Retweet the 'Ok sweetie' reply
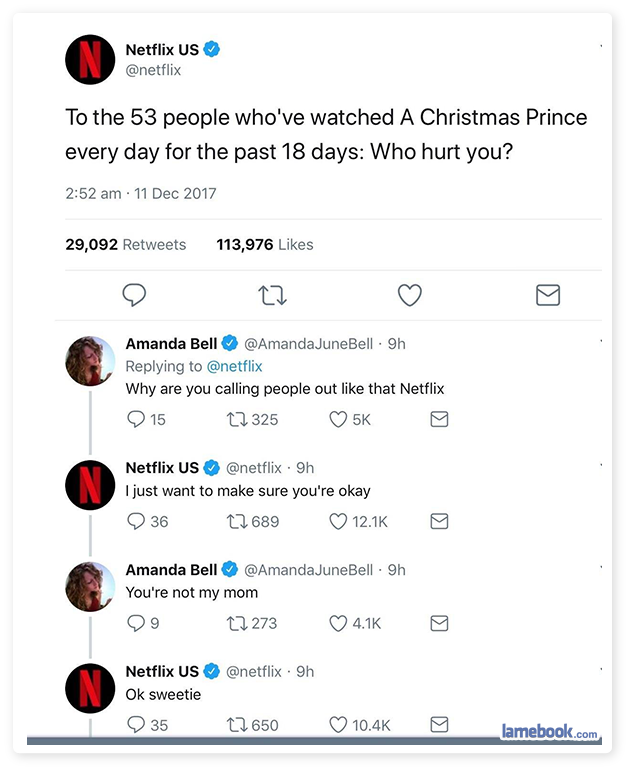Screen dimensions: 630x771 click(237, 725)
